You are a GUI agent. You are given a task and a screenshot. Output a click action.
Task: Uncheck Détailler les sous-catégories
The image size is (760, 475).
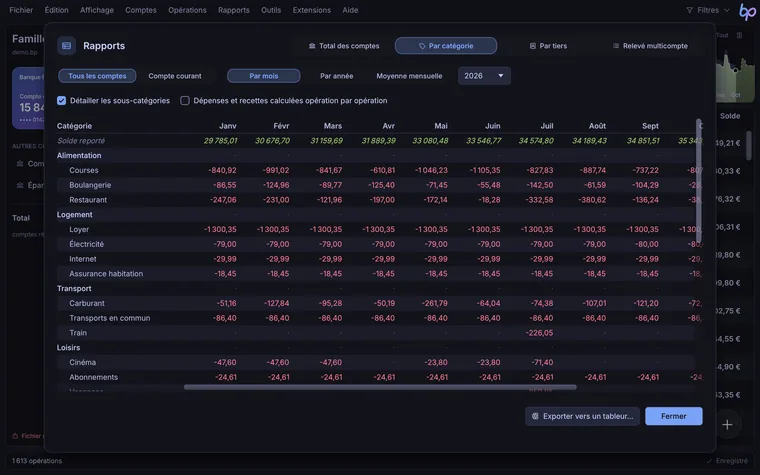[x=62, y=101]
